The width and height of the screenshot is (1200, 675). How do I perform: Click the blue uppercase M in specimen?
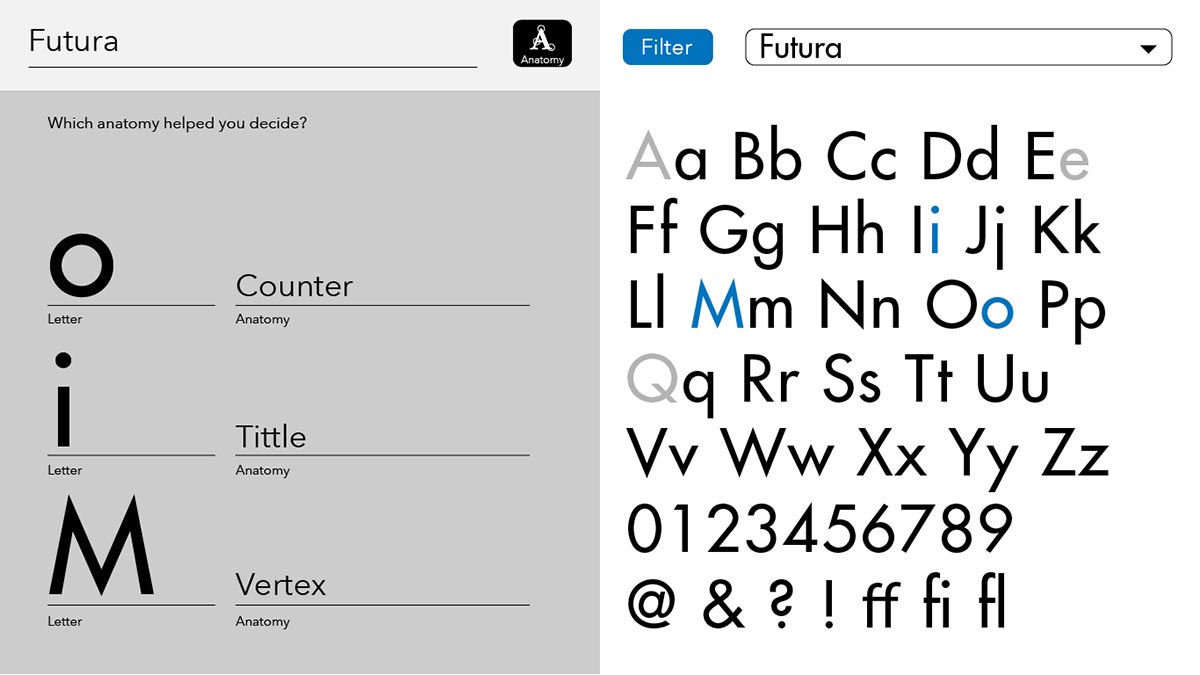tap(718, 305)
